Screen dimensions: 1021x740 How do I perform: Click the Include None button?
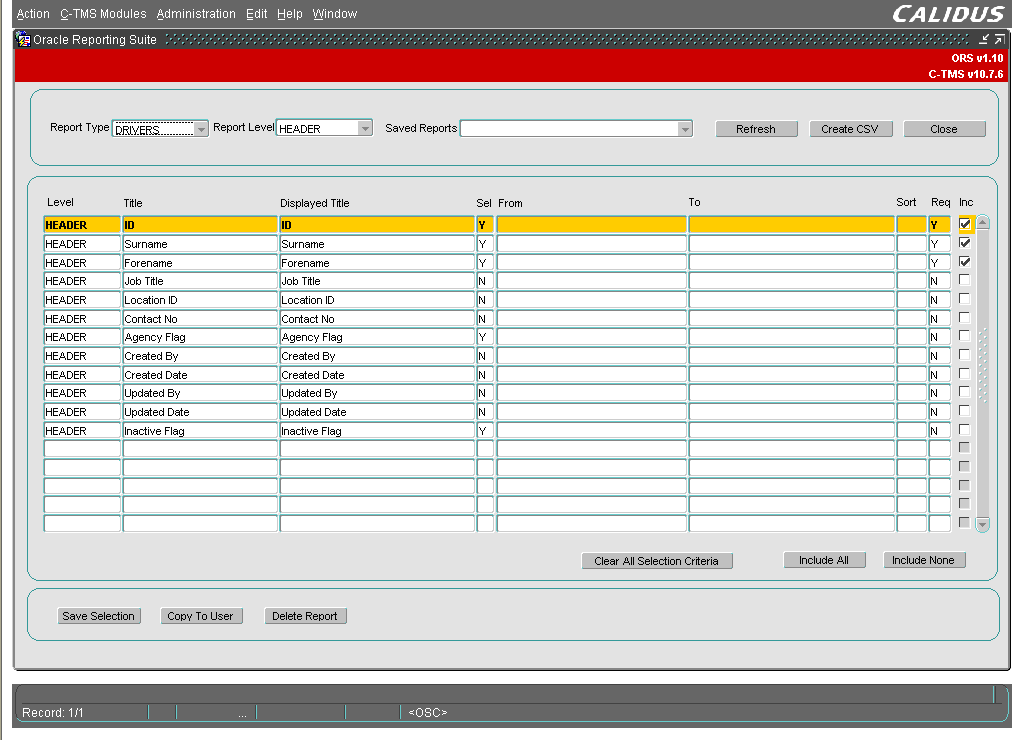click(924, 560)
